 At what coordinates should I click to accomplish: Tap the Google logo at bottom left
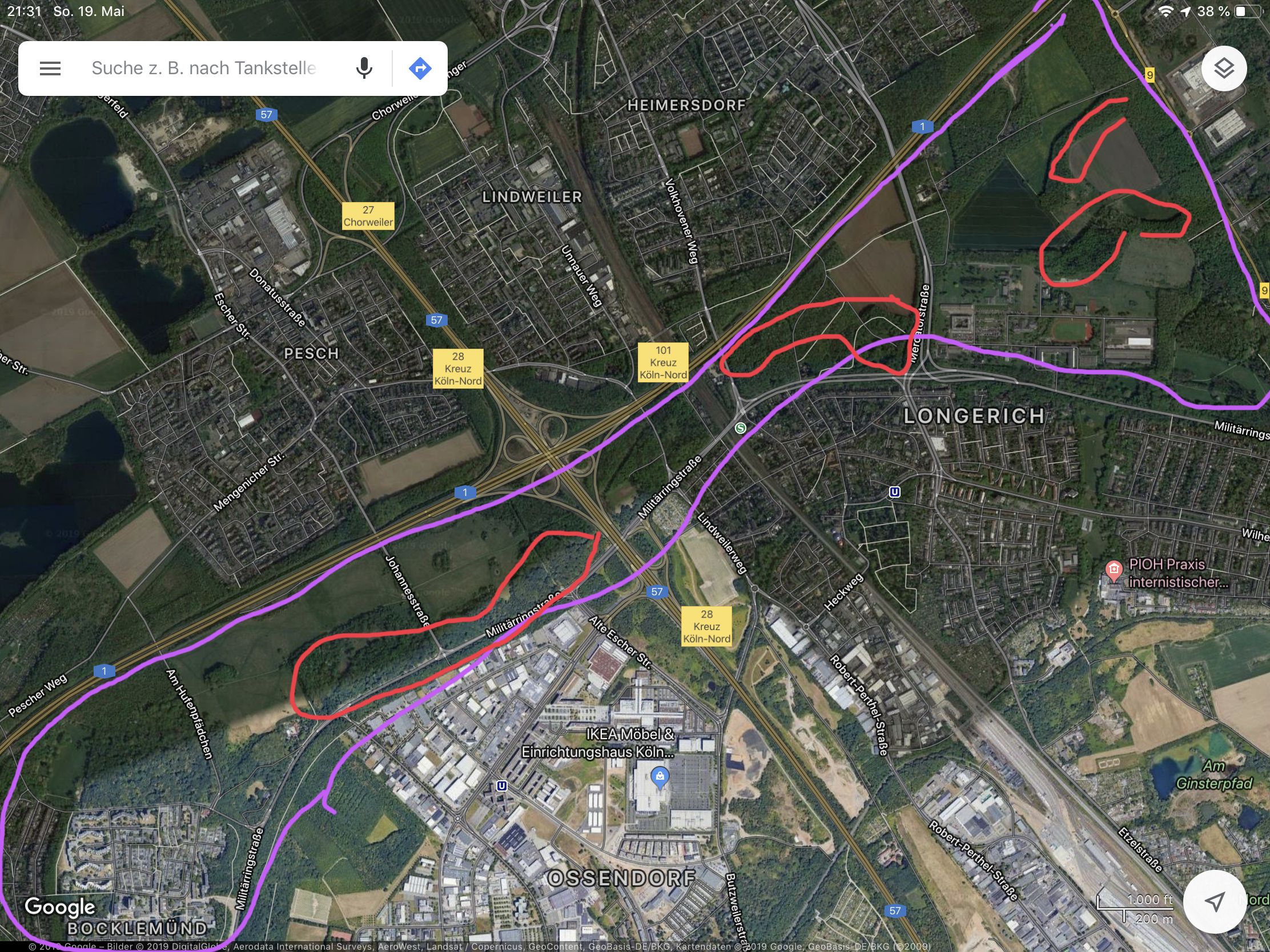pos(60,907)
